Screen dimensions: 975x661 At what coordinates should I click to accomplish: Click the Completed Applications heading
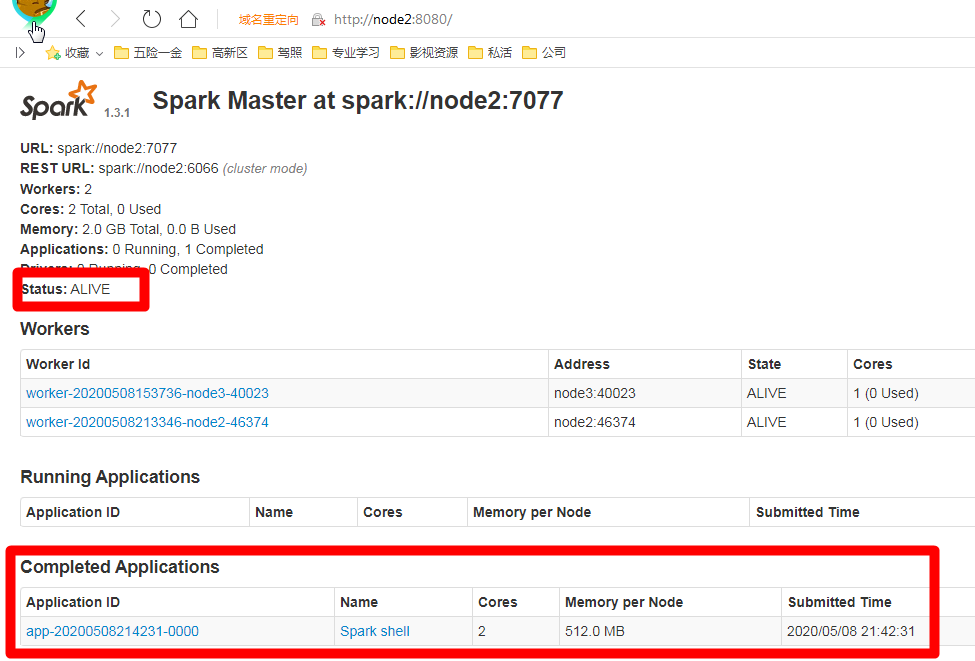coord(120,567)
